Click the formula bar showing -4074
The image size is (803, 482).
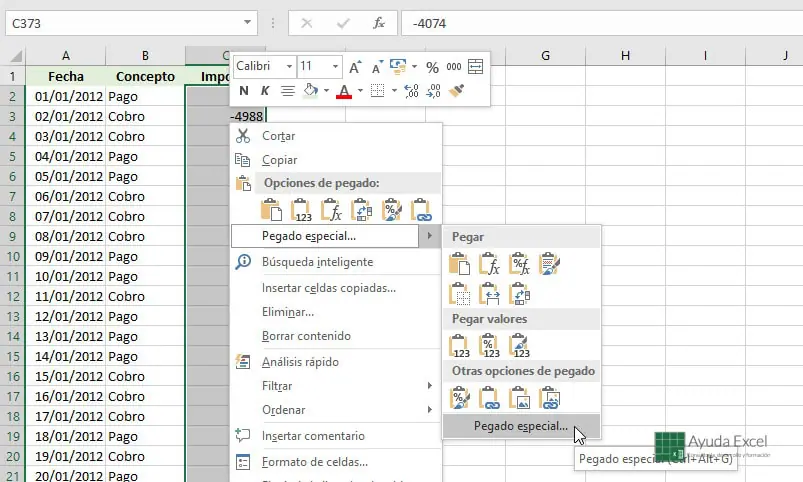click(600, 23)
